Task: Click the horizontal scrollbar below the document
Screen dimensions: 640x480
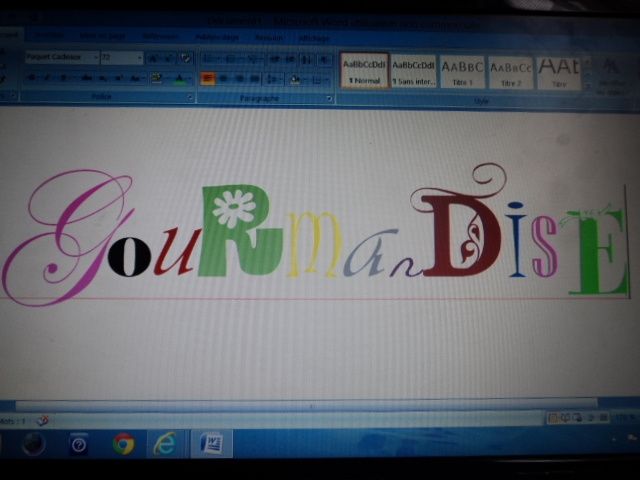Action: tap(300, 404)
